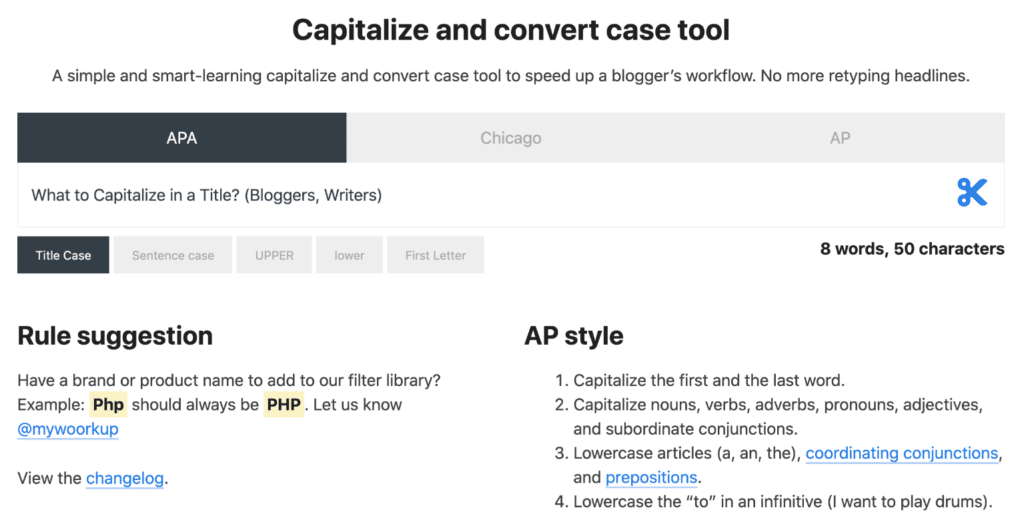This screenshot has width=1024, height=528.
Task: Click the blue scissors cut icon
Action: point(972,193)
